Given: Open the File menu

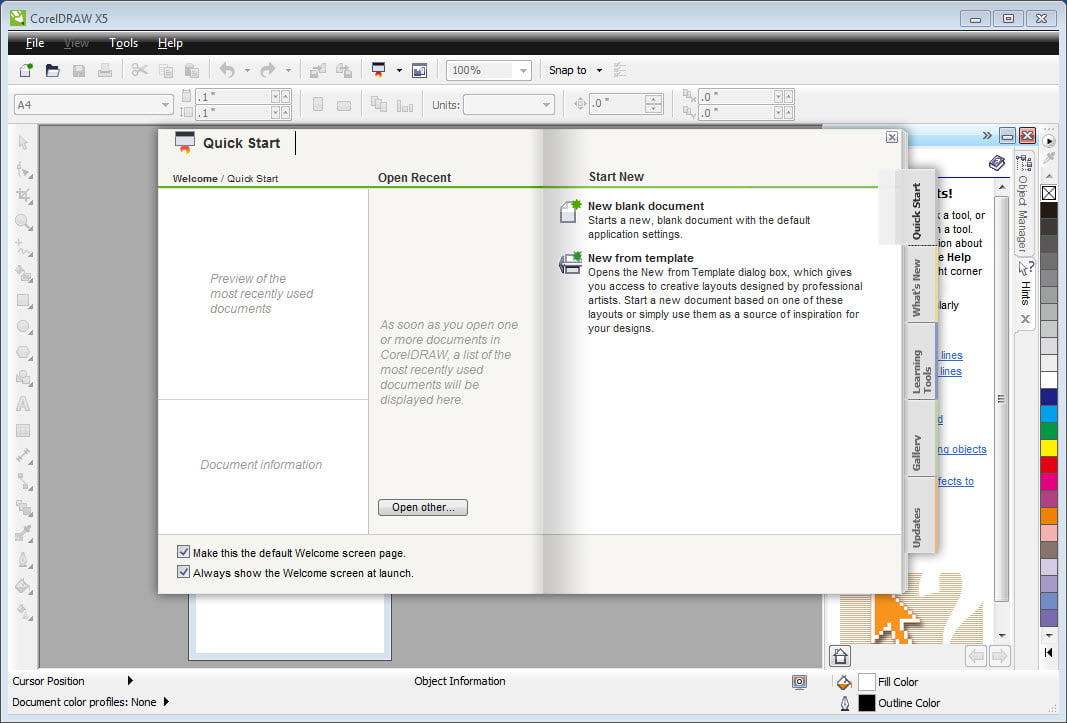Looking at the screenshot, I should [35, 43].
